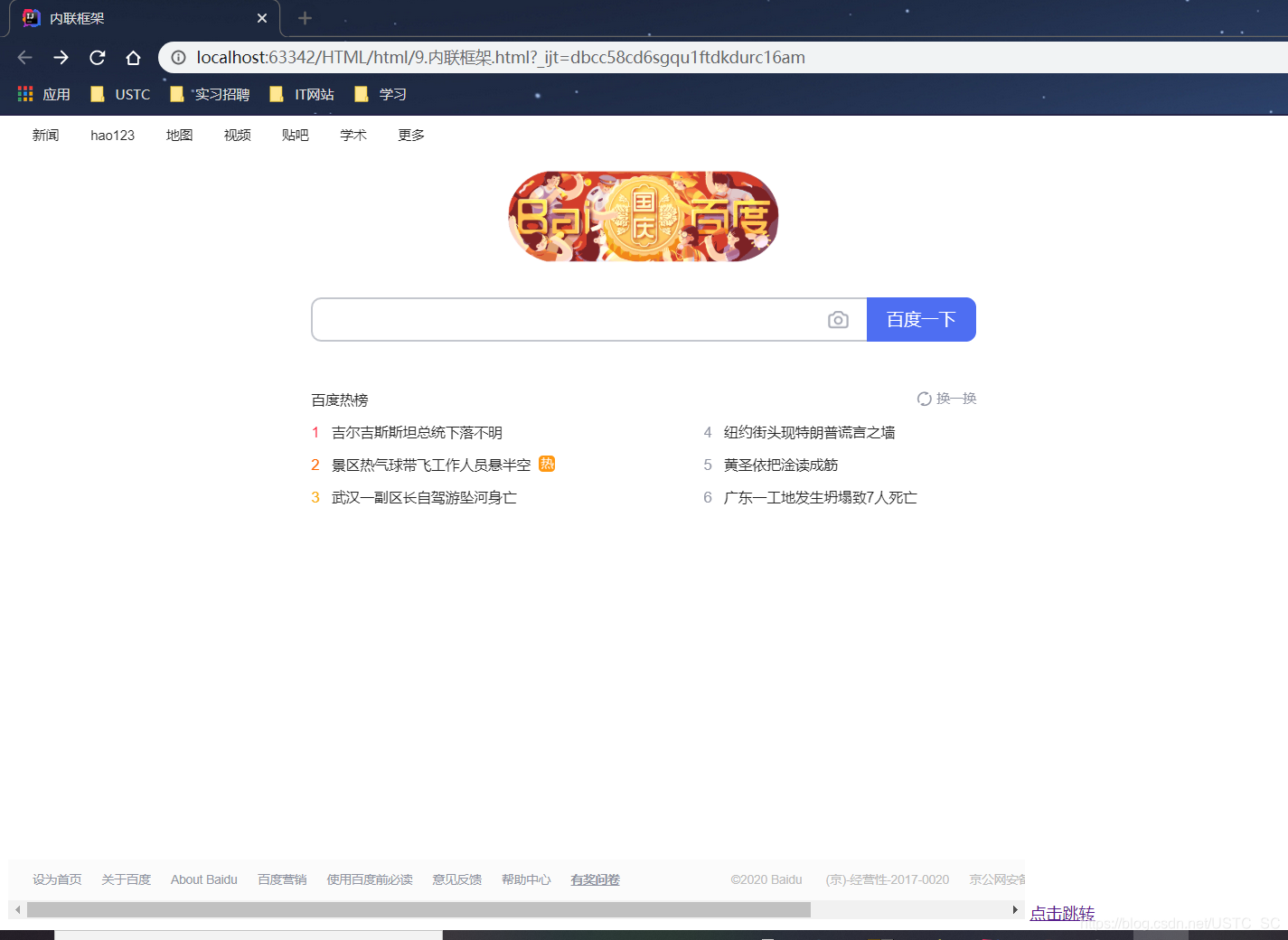Image resolution: width=1288 pixels, height=940 pixels.
Task: Open hot item 广东一工地发生坍塌致7人死亡
Action: click(820, 498)
